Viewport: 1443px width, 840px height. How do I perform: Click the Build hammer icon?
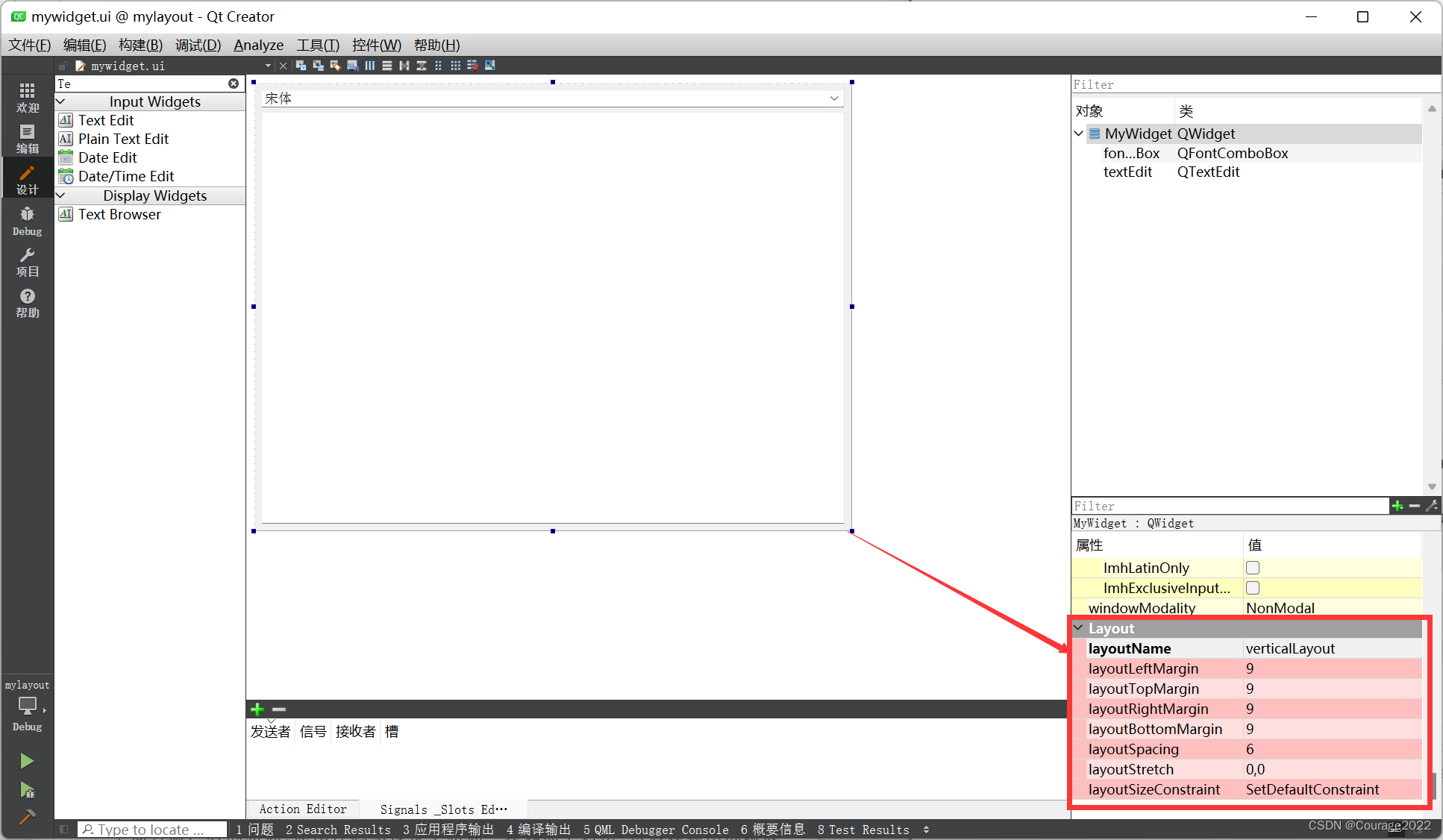[27, 817]
